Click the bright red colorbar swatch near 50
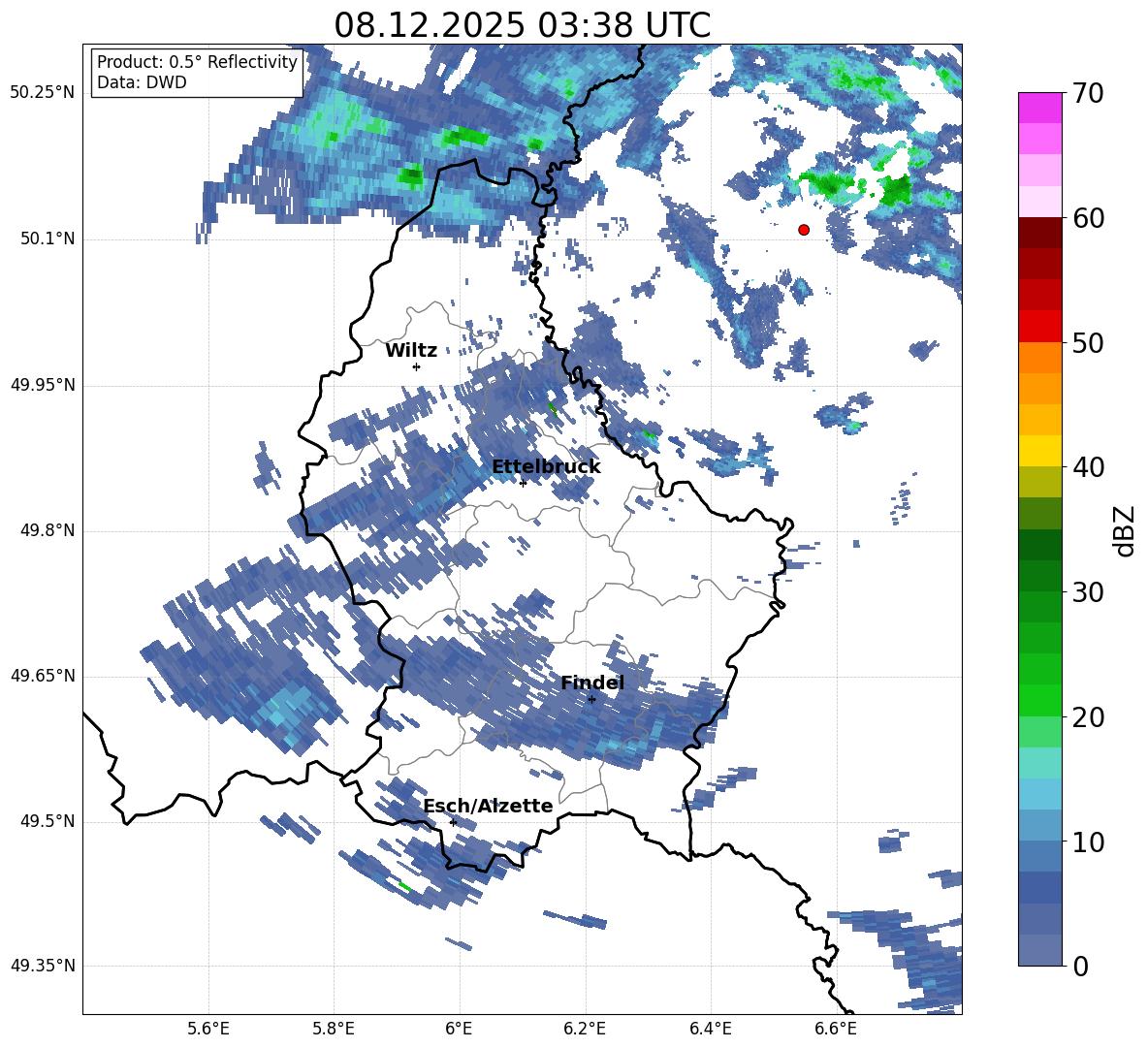The height and width of the screenshot is (1048, 1148). [1039, 327]
